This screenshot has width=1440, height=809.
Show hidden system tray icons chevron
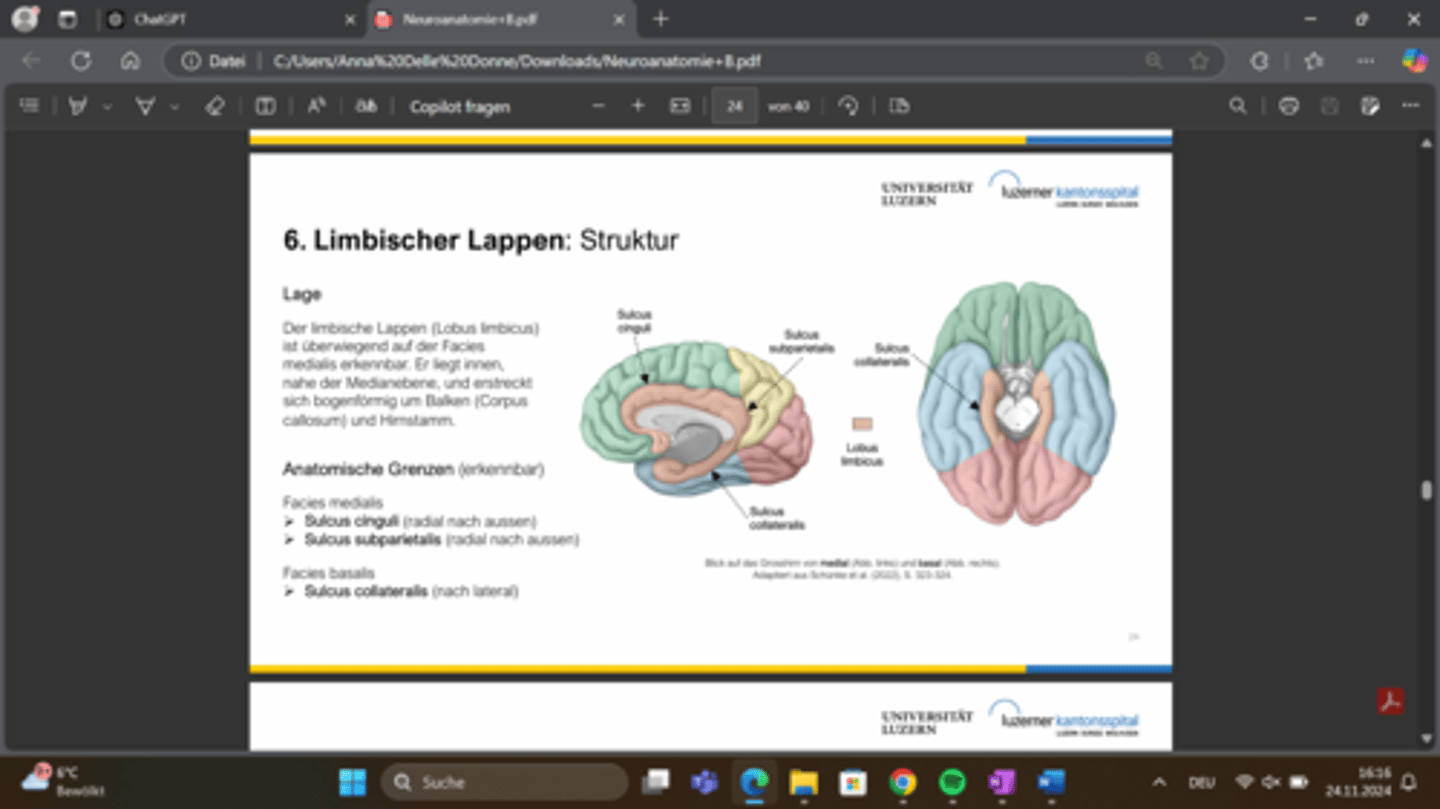tap(1159, 782)
